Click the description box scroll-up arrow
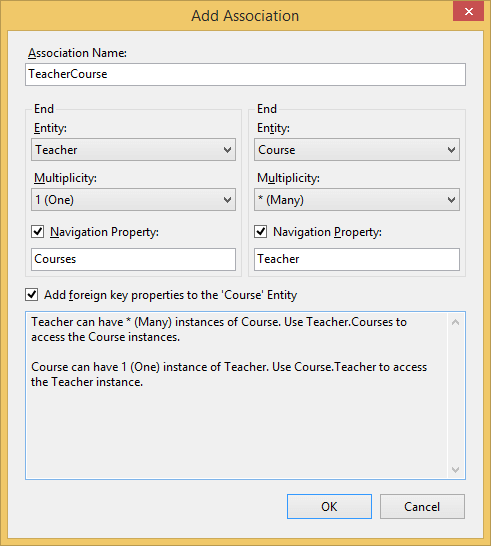The width and height of the screenshot is (491, 546). coord(455,322)
